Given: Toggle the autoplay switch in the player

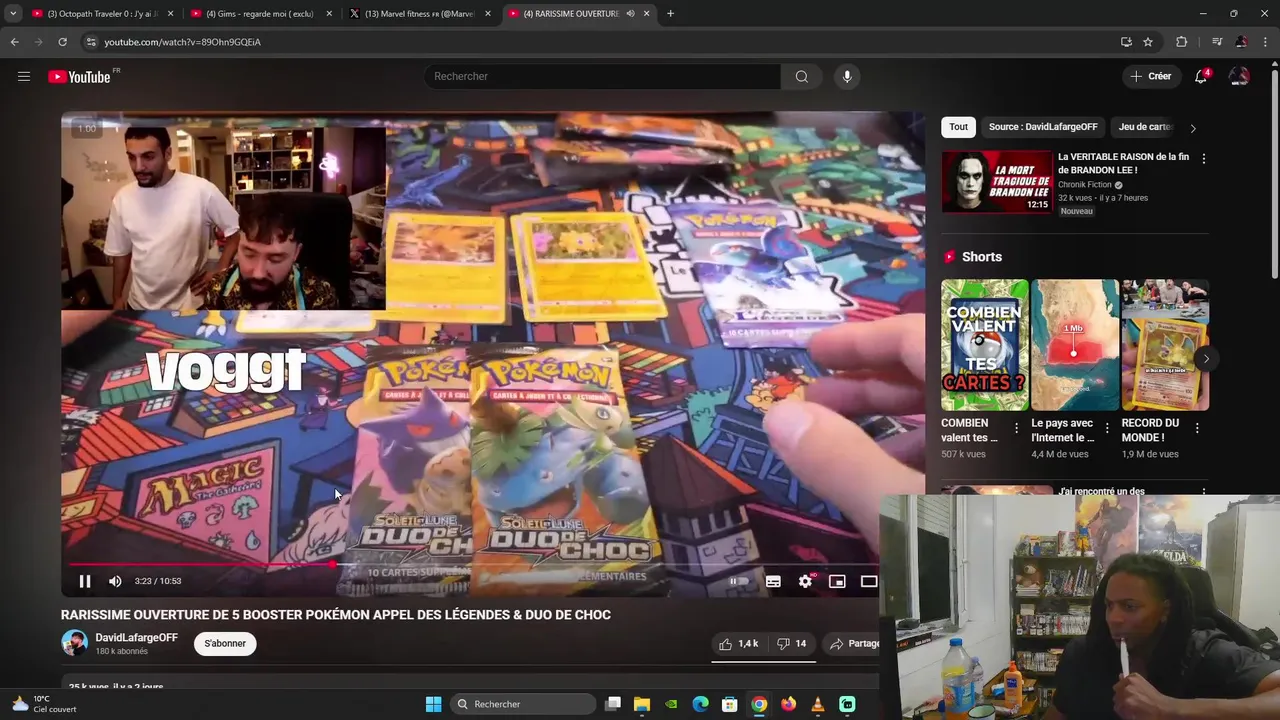Looking at the screenshot, I should [x=738, y=581].
